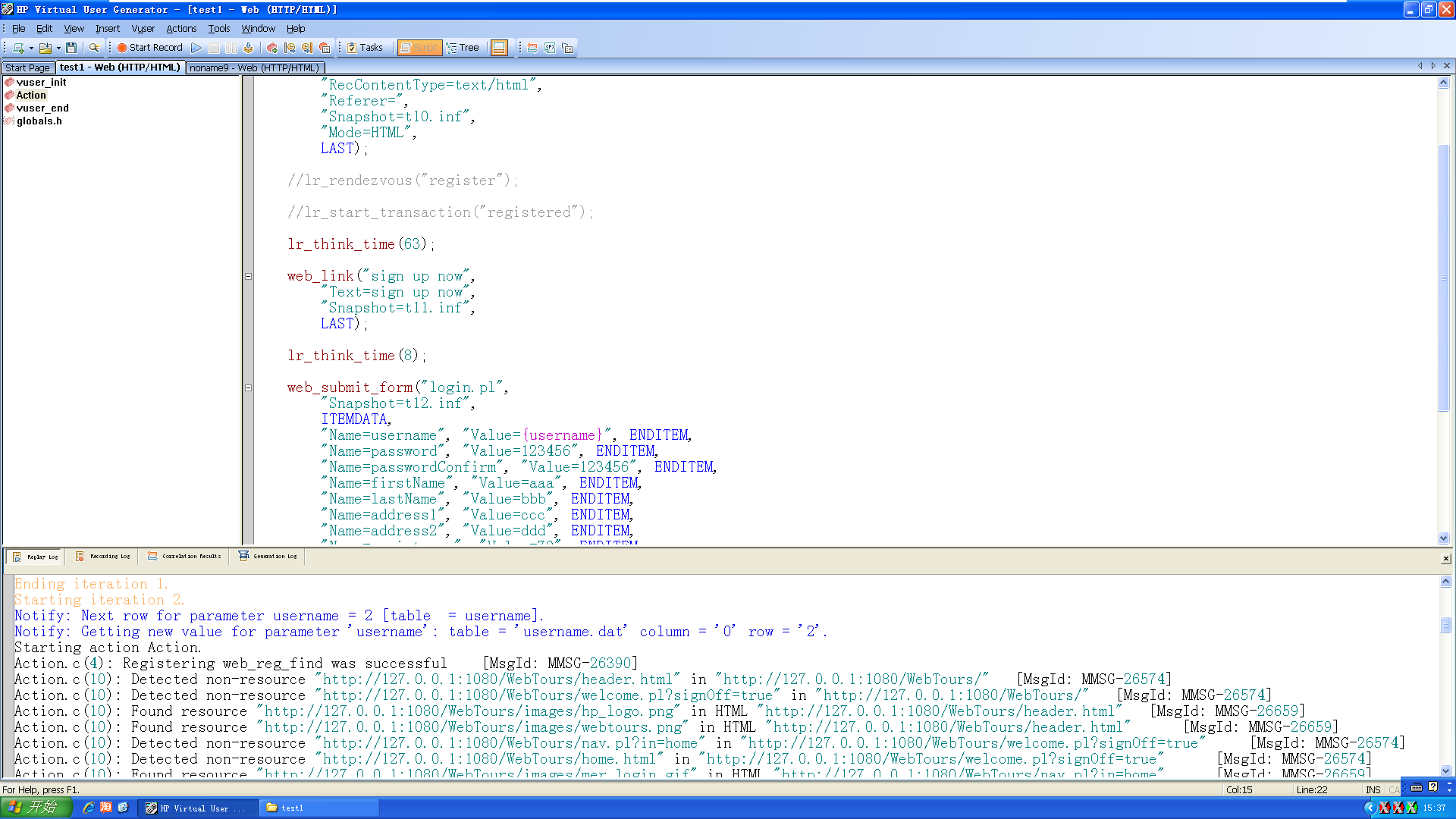Switch to the Start Page tab
1456x819 pixels.
coord(27,67)
